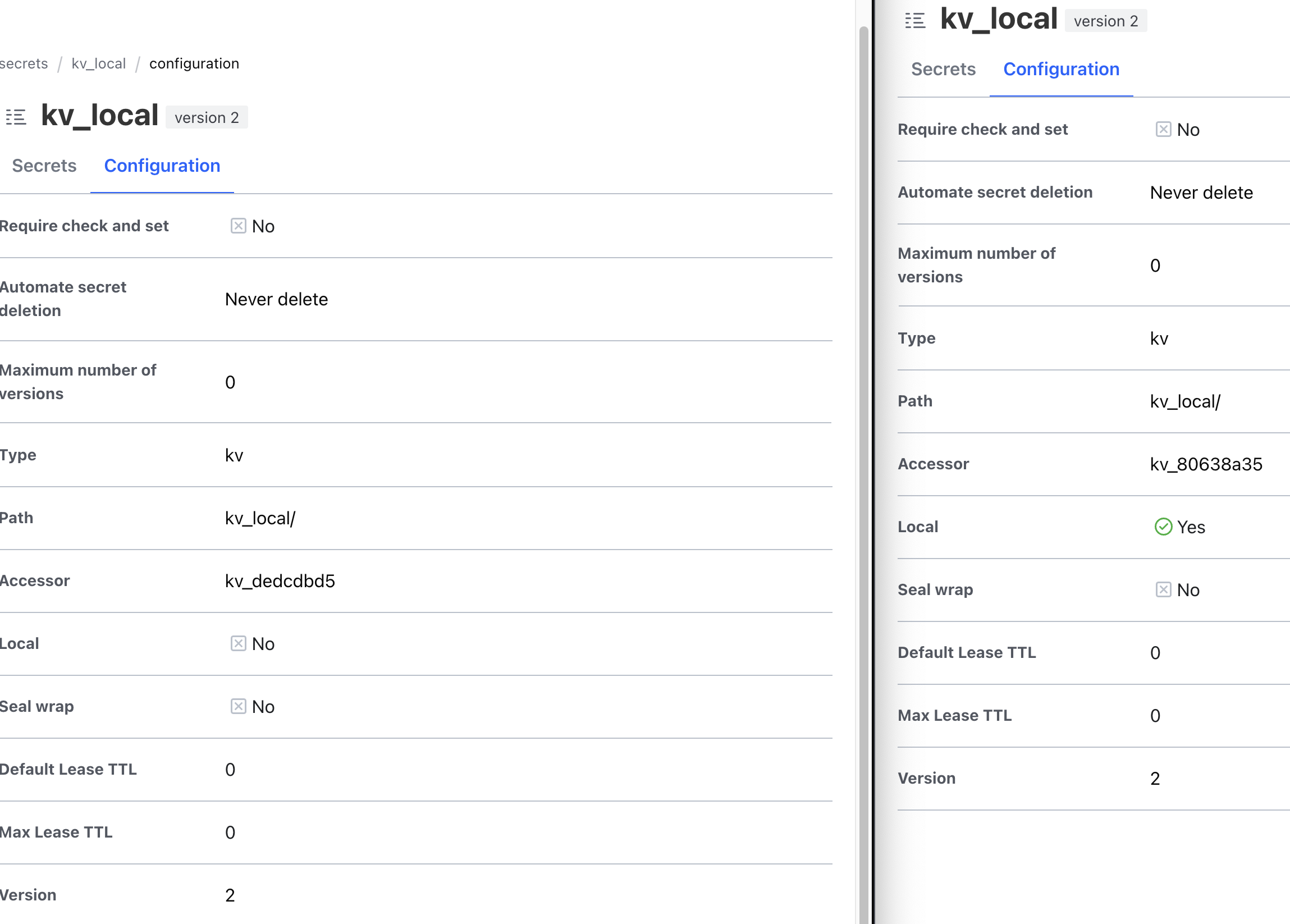Click the x-square icon for Seal wrap in right panel
The height and width of the screenshot is (924, 1290).
(1163, 589)
